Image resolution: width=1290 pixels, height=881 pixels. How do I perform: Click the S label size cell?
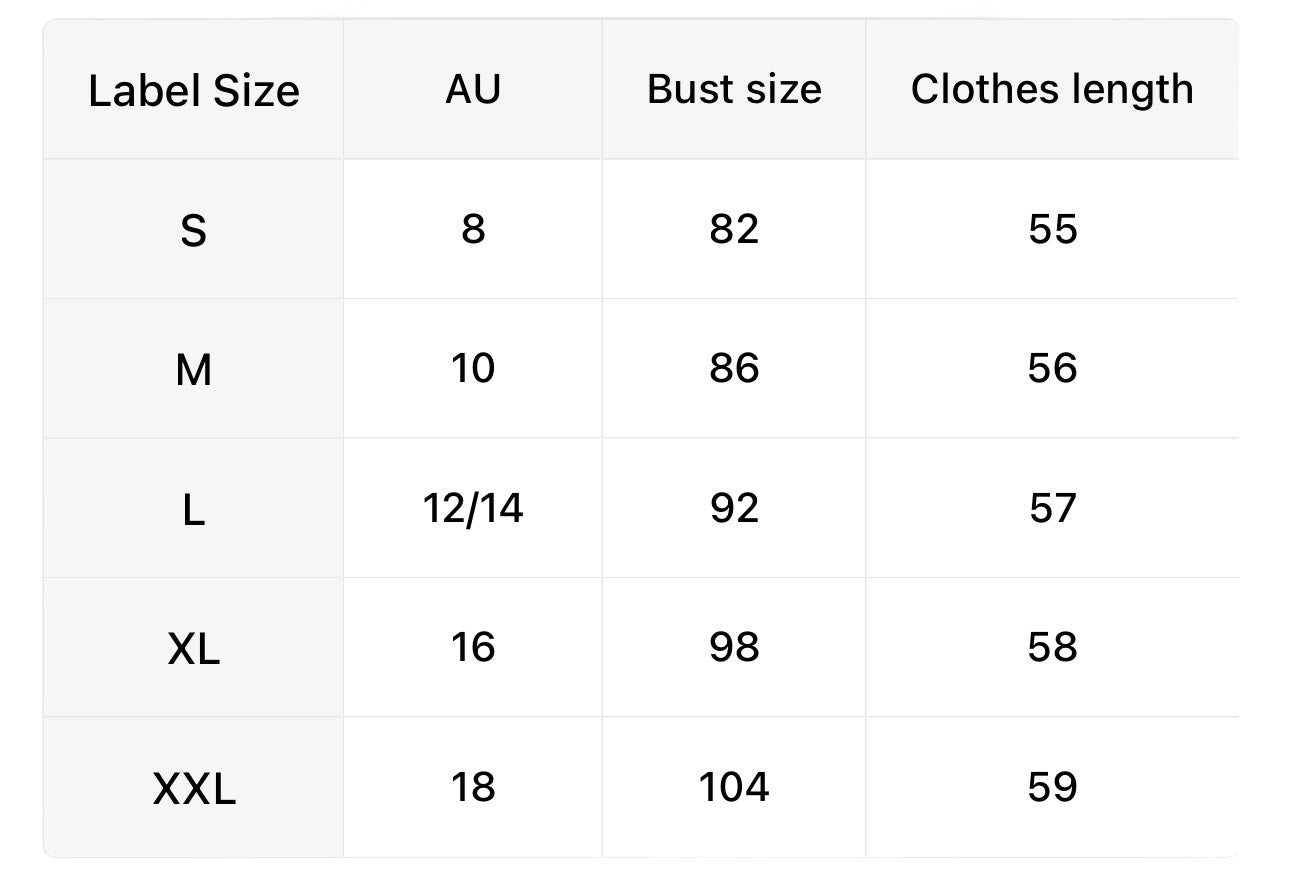[194, 229]
